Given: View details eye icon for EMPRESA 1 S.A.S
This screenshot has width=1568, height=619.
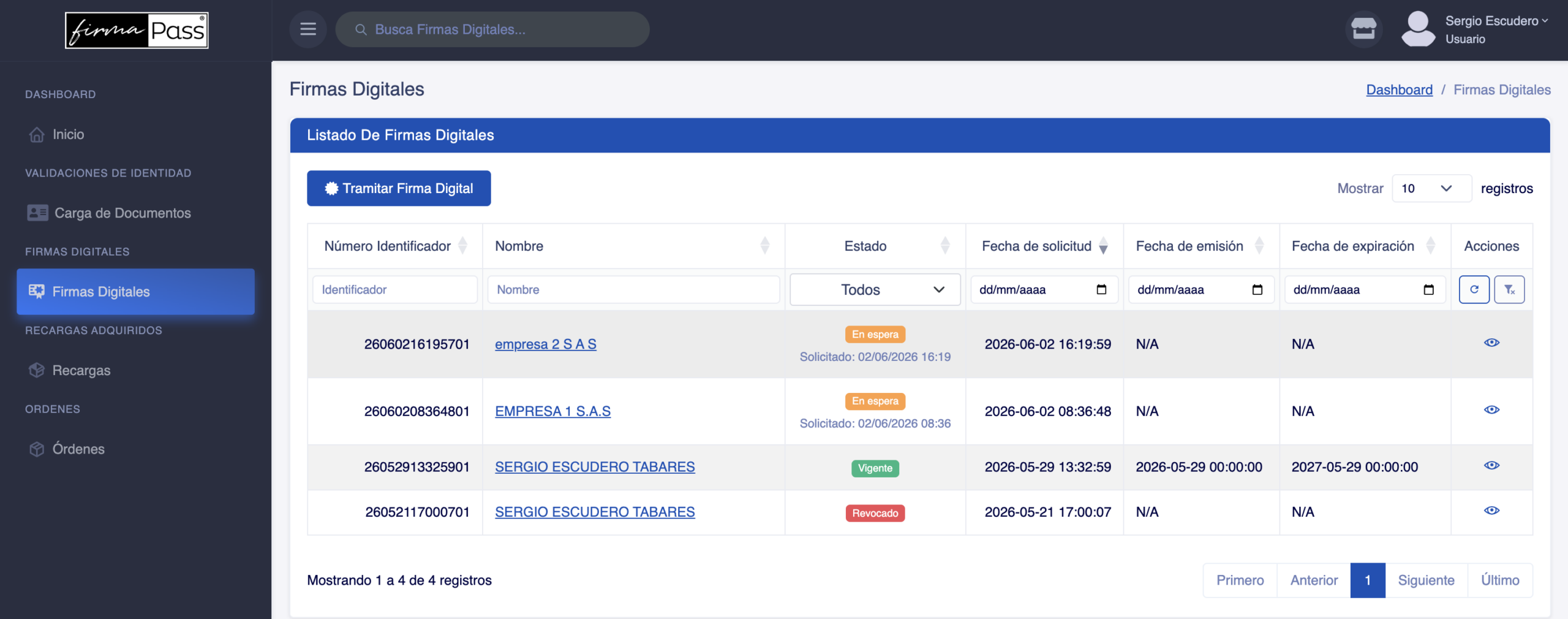Looking at the screenshot, I should (x=1492, y=409).
